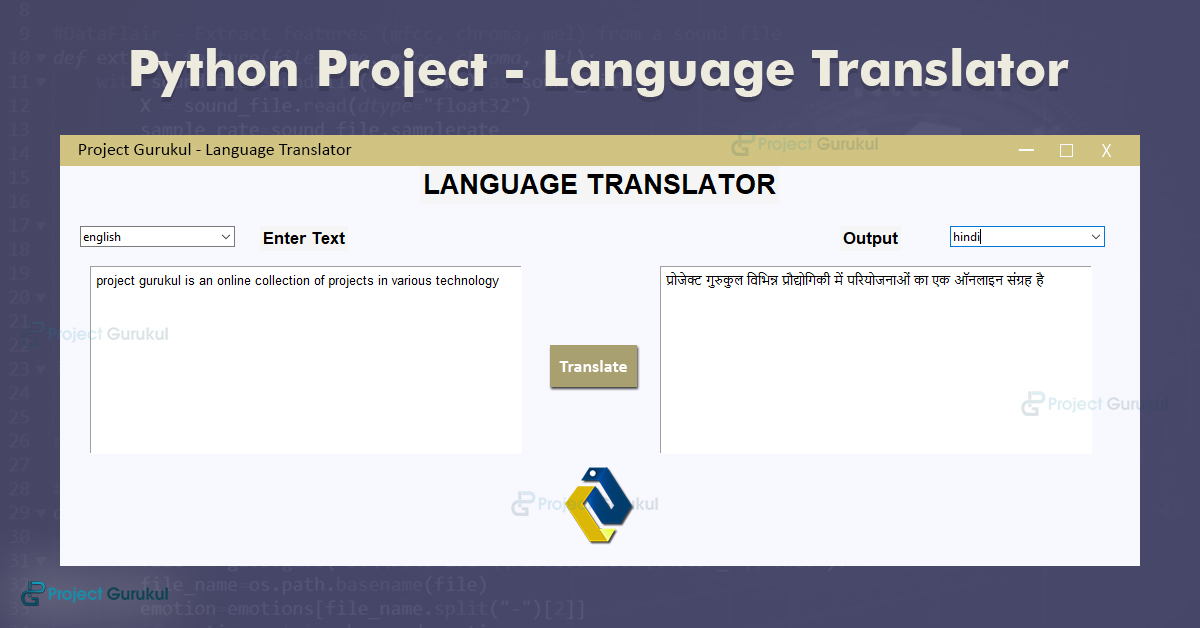Click the 'Output' label
Viewport: 1200px width, 628px height.
(x=870, y=238)
